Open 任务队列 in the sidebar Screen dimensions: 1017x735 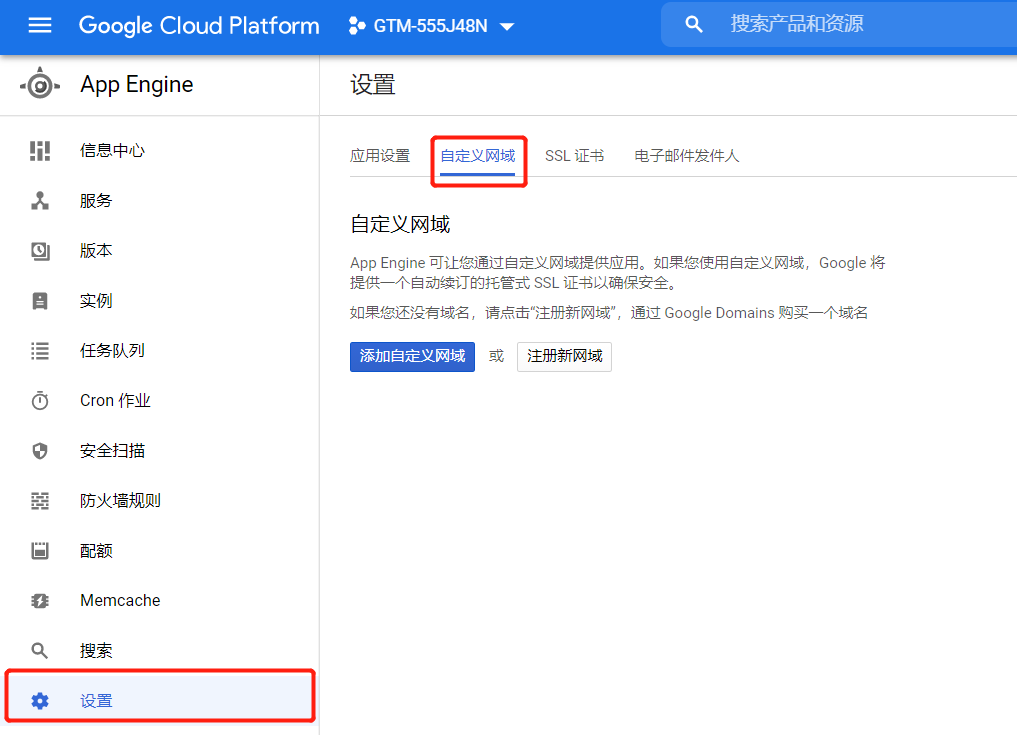(x=160, y=351)
